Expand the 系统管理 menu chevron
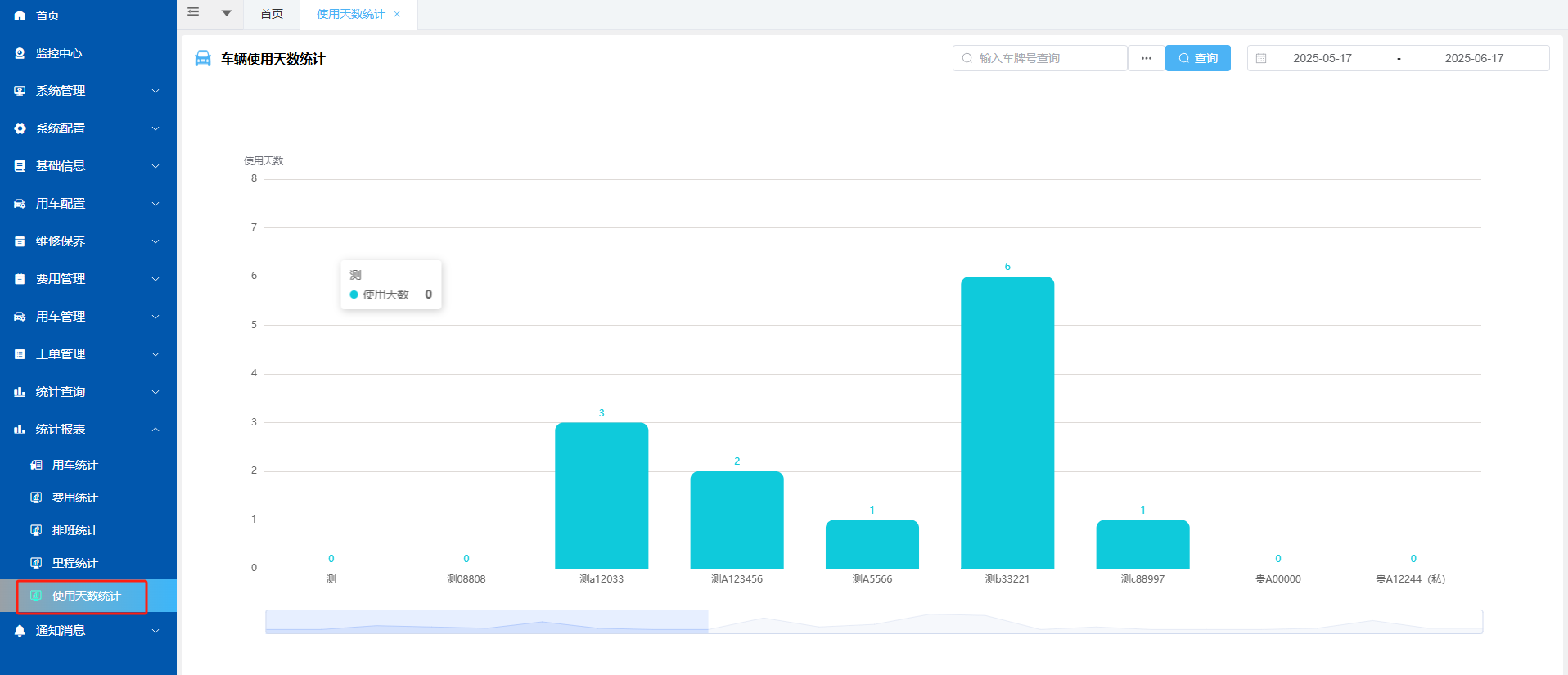This screenshot has width=1568, height=675. click(155, 91)
